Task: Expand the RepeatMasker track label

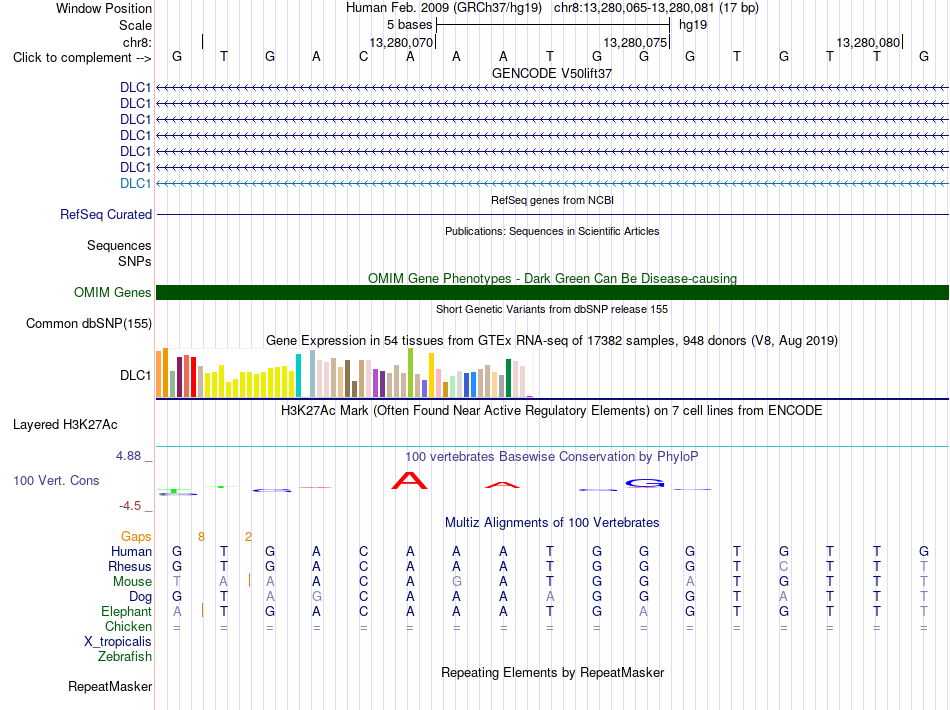Action: (110, 686)
